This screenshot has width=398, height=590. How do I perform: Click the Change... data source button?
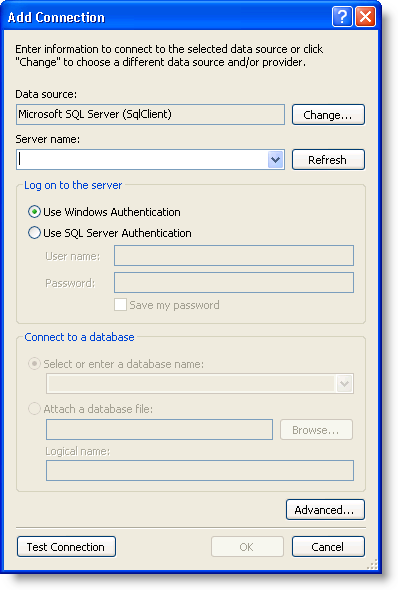pos(328,114)
